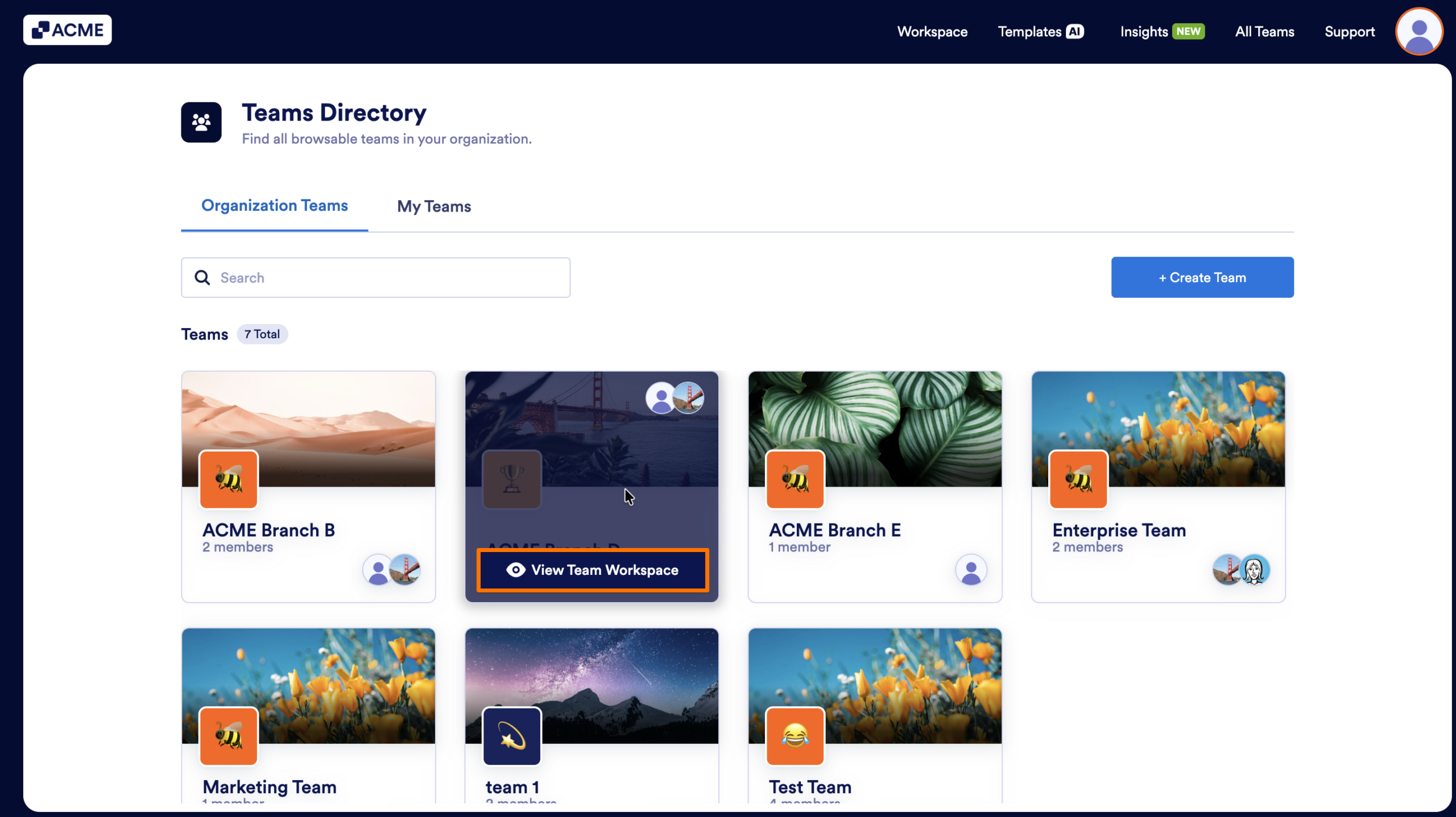The image size is (1456, 817).
Task: Select the Organization Teams tab
Action: 275,205
